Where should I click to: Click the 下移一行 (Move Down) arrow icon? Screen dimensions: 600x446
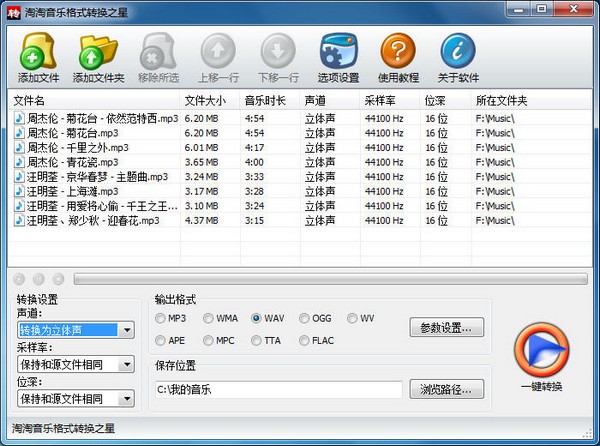(x=277, y=52)
